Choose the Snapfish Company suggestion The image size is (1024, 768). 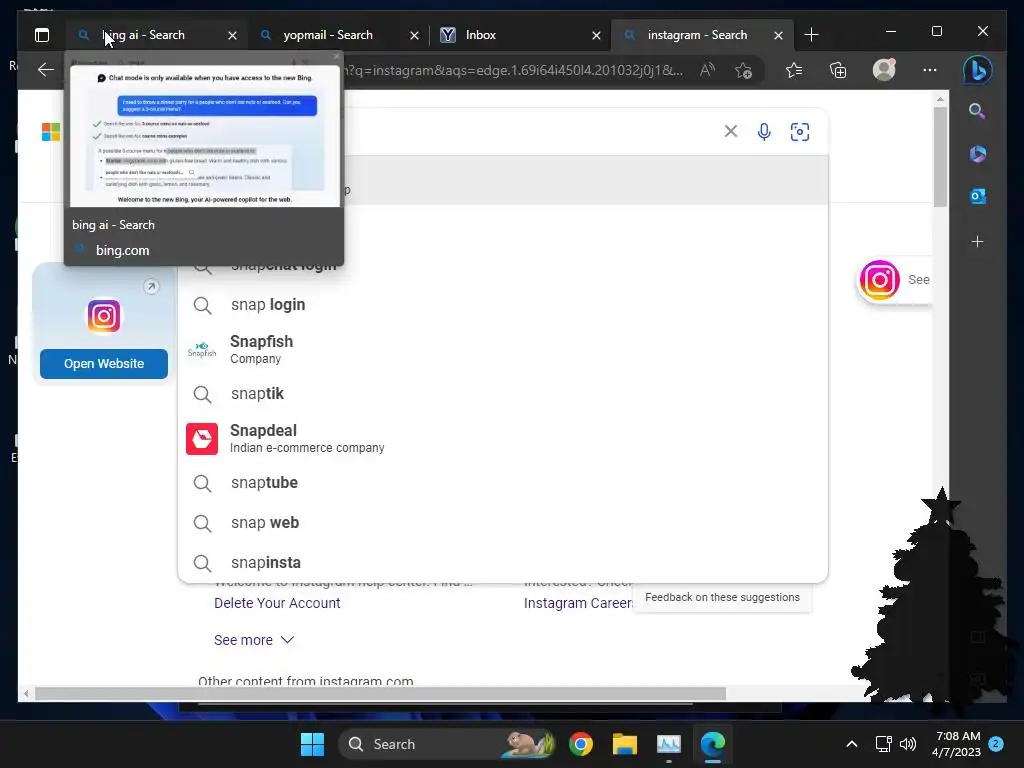click(503, 349)
